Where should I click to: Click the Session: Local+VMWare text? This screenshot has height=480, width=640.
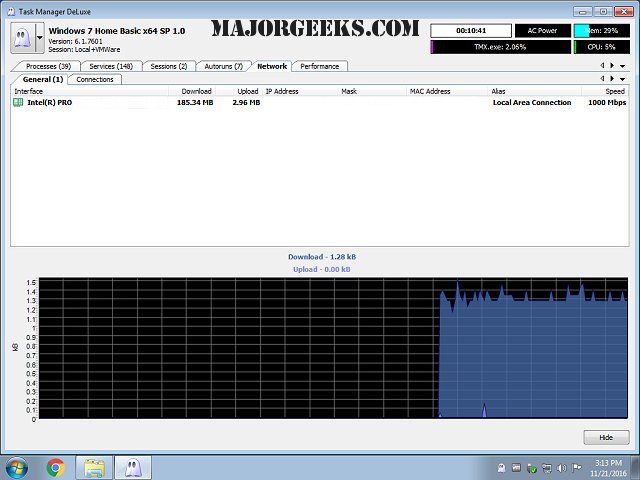click(84, 49)
